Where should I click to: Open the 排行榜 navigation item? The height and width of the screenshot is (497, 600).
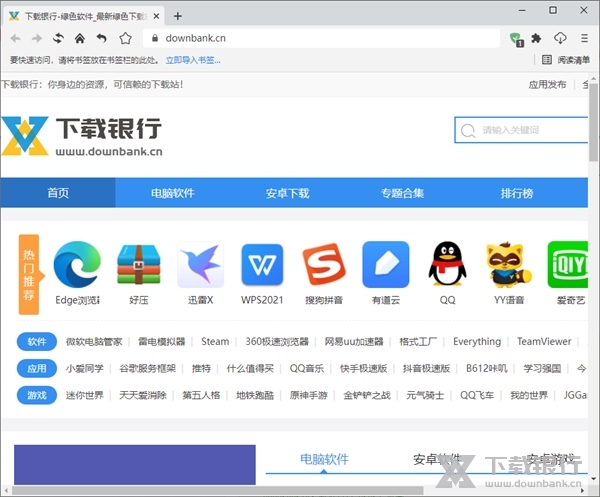point(517,193)
